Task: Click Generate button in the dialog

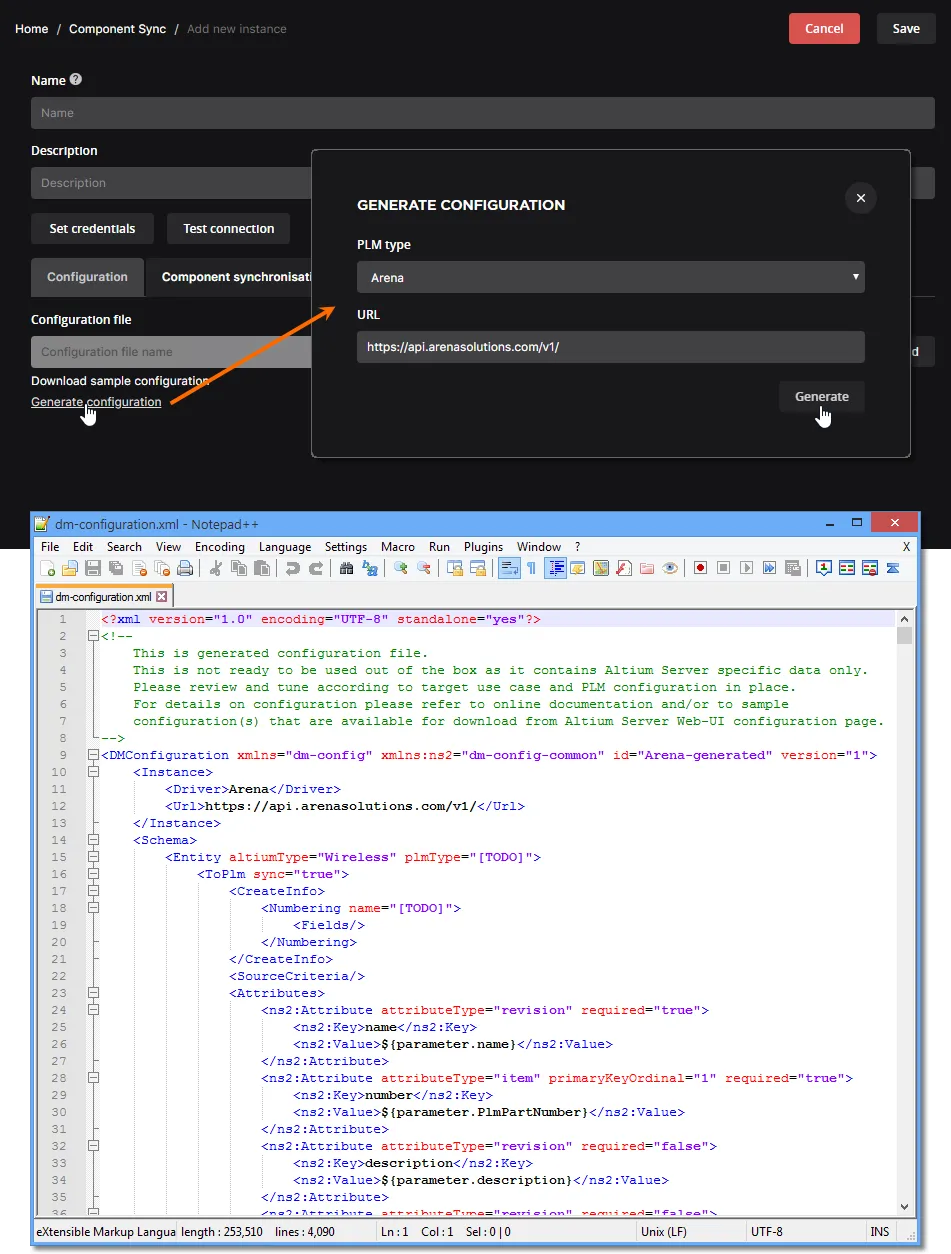Action: point(822,397)
